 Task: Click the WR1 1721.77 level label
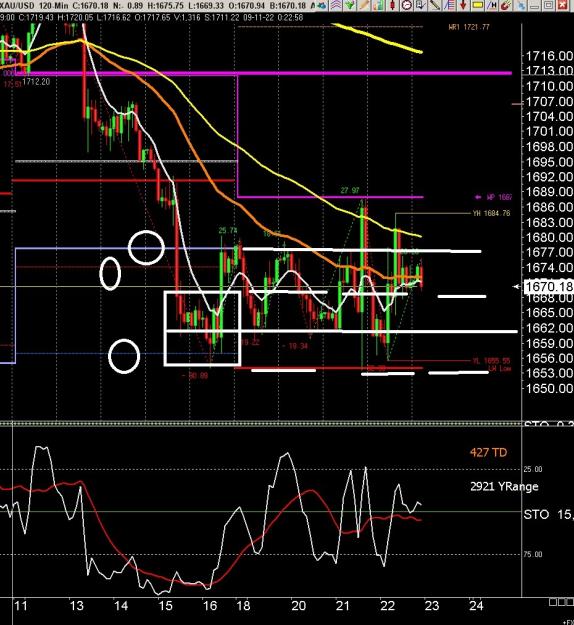tap(469, 27)
